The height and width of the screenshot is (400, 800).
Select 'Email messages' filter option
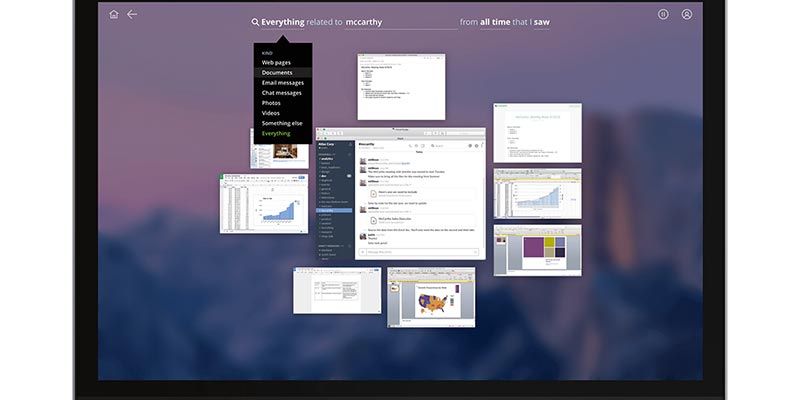283,83
